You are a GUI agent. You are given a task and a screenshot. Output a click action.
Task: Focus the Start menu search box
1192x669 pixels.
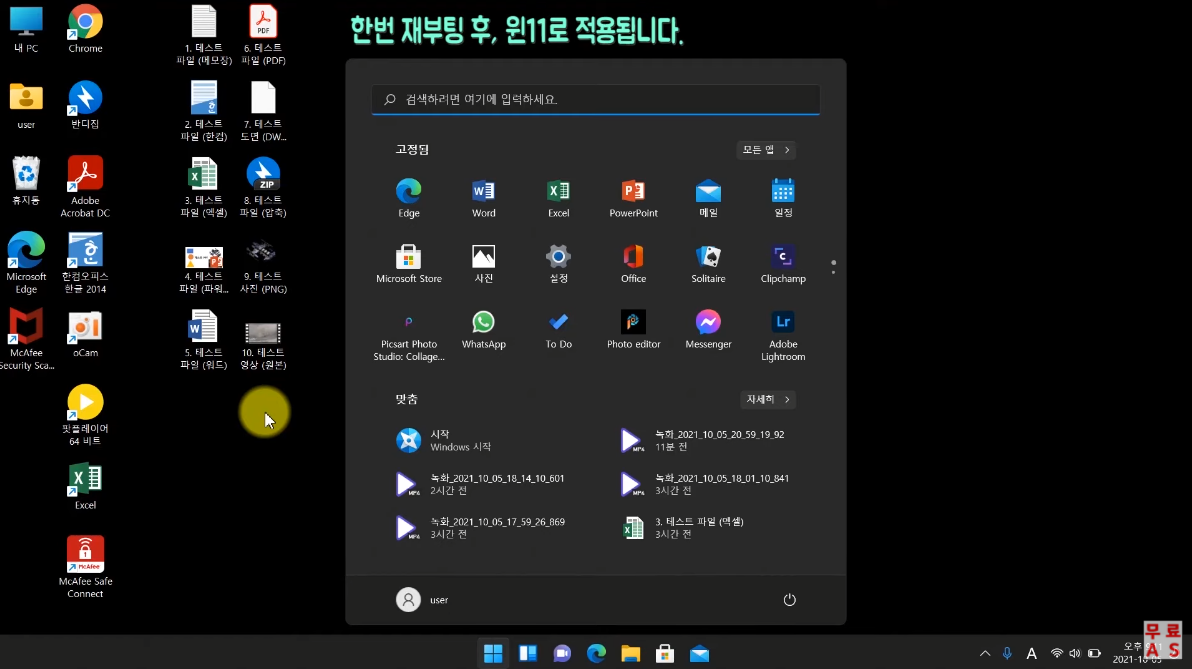click(596, 100)
